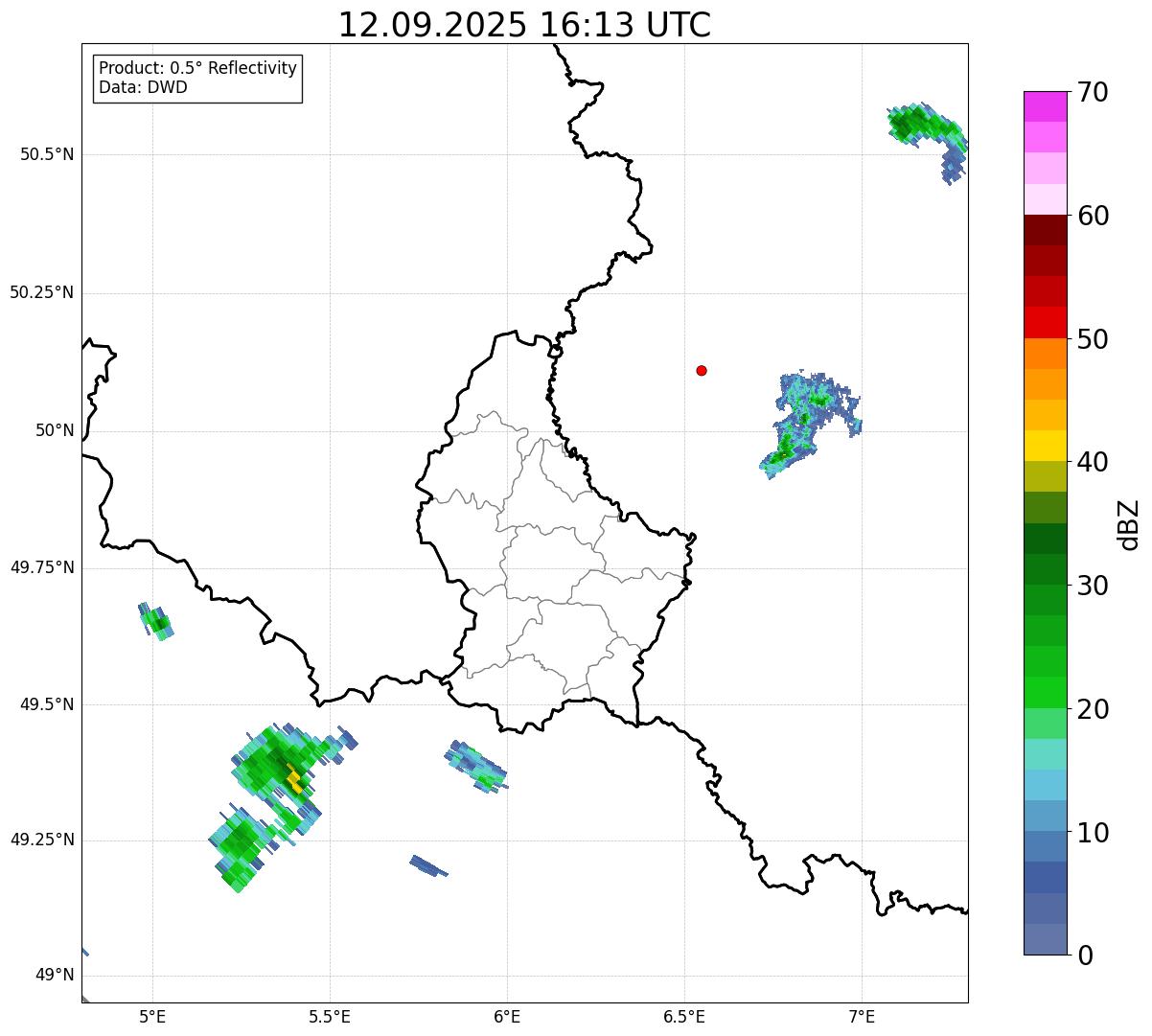Click the 6°E longitude label
The height and width of the screenshot is (1036, 1152).
tap(507, 1016)
